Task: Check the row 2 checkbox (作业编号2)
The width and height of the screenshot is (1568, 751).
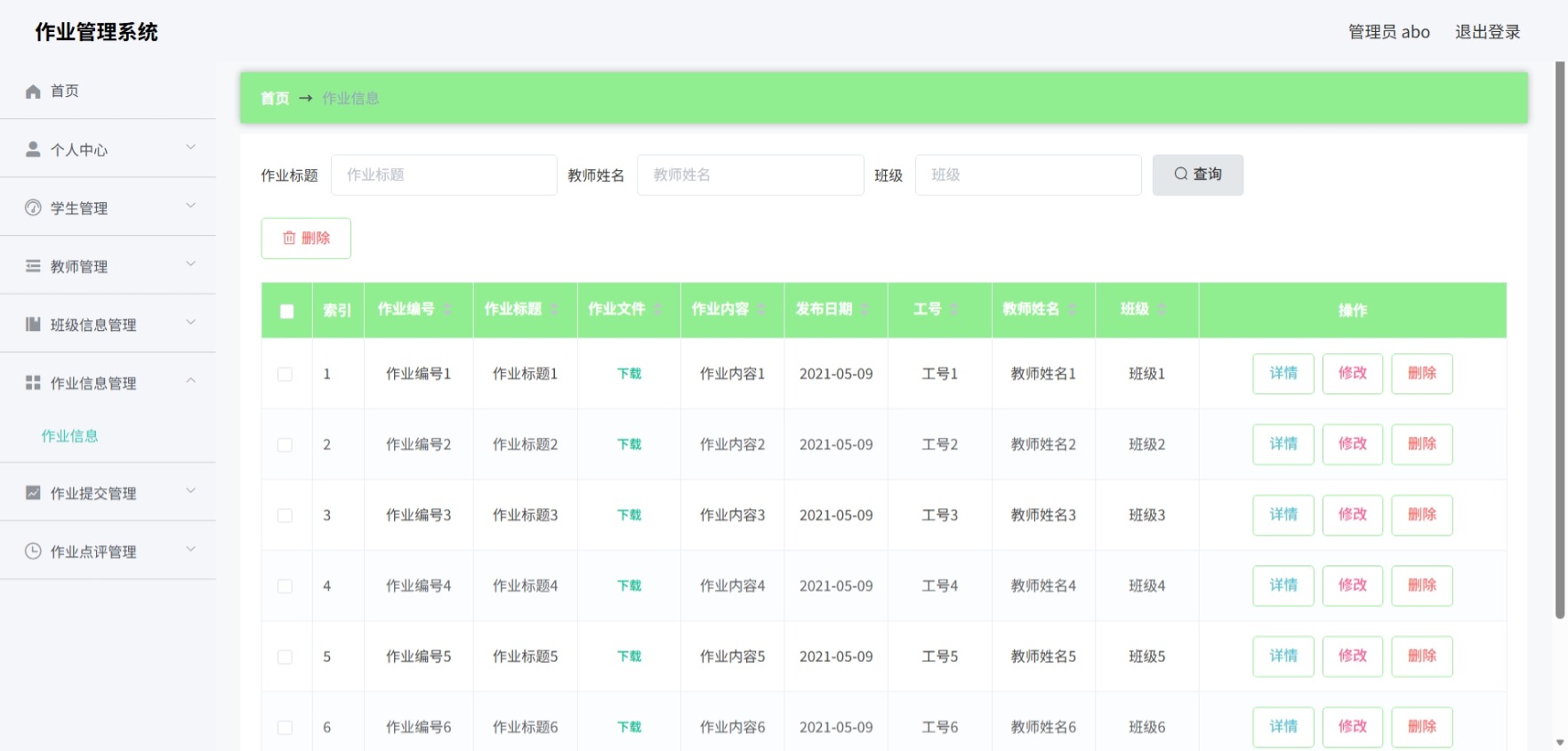Action: [x=285, y=445]
